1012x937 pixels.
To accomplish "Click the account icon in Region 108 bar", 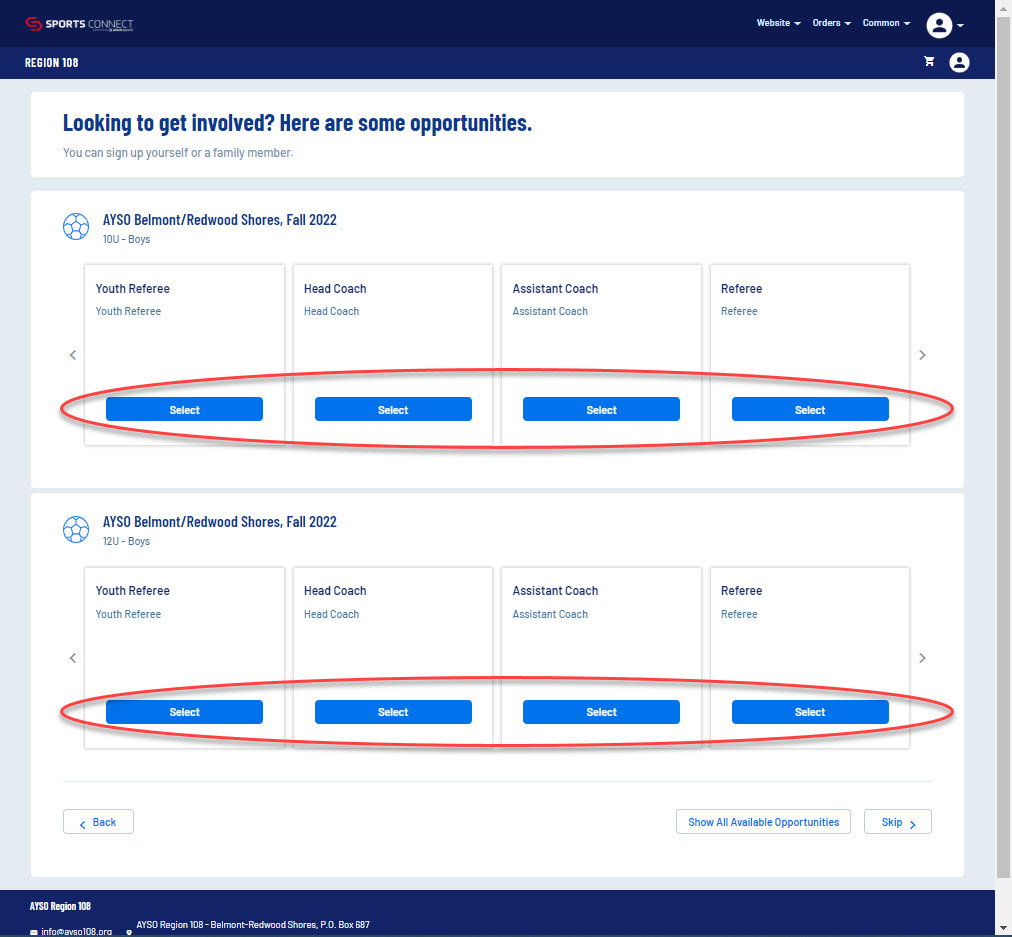I will point(959,63).
